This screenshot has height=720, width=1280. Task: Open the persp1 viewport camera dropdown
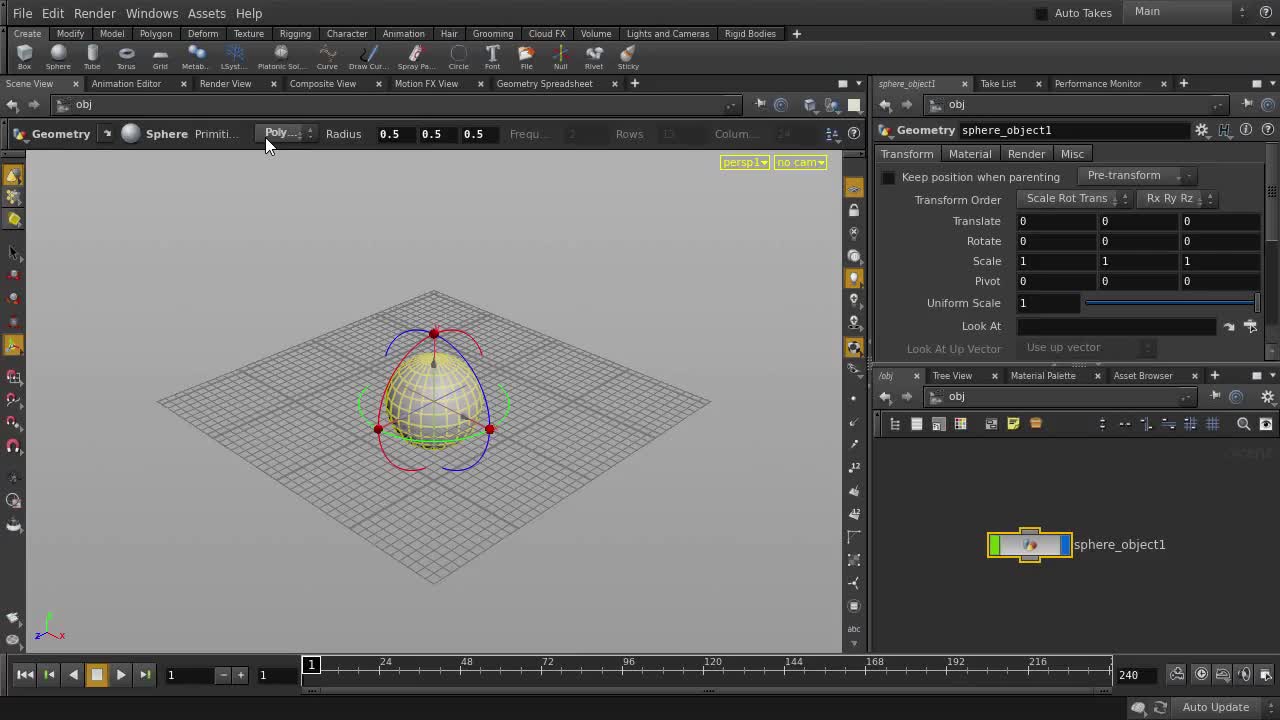744,162
